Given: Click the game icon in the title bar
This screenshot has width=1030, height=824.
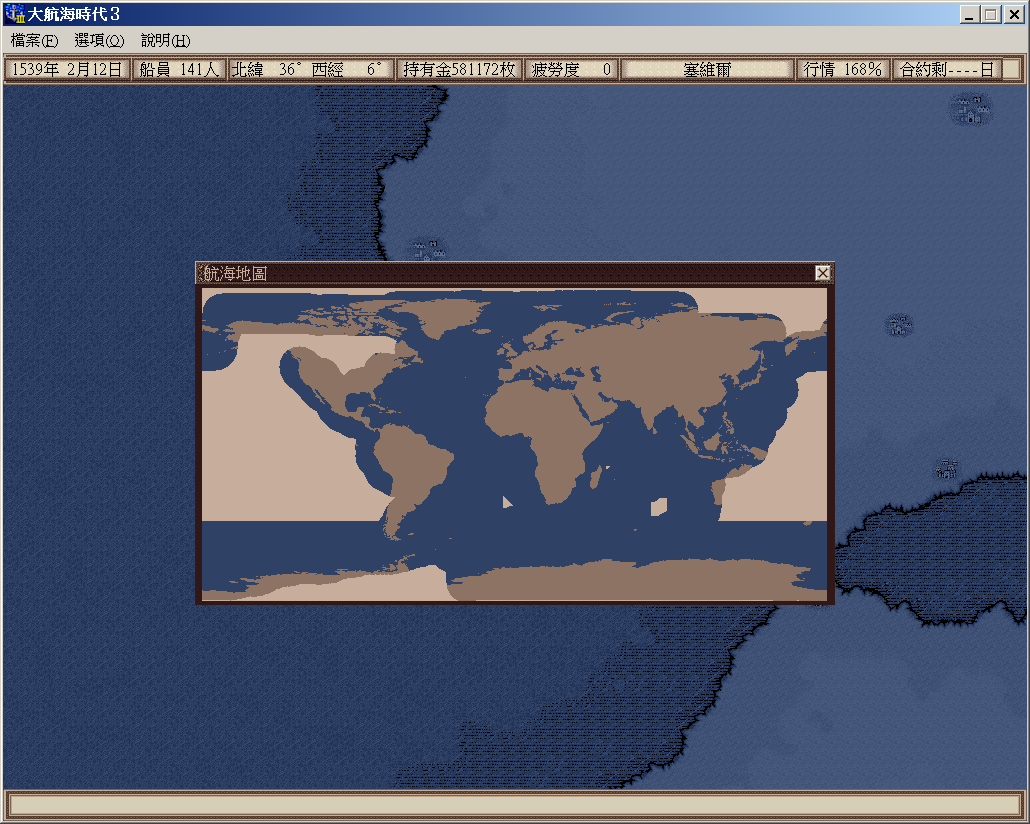Looking at the screenshot, I should pyautogui.click(x=15, y=15).
